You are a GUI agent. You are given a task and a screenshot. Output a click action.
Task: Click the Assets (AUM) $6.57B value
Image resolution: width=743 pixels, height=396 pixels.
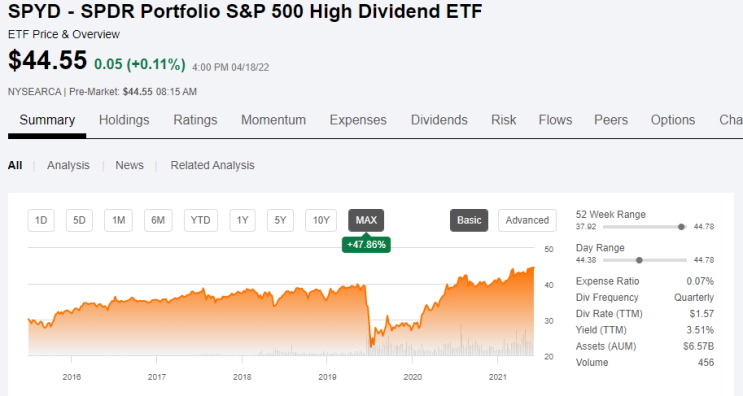click(698, 346)
